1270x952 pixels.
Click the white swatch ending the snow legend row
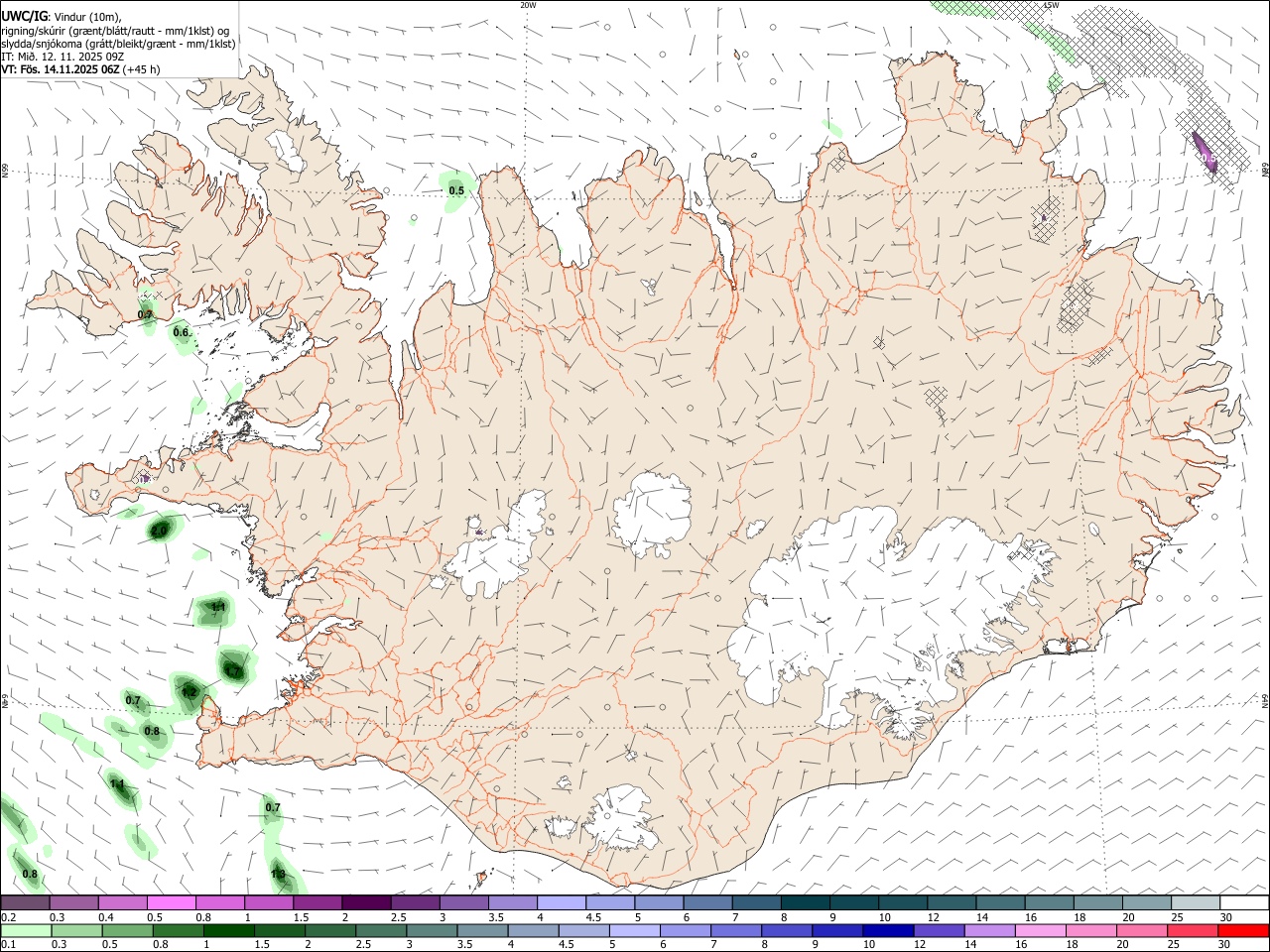click(1244, 902)
